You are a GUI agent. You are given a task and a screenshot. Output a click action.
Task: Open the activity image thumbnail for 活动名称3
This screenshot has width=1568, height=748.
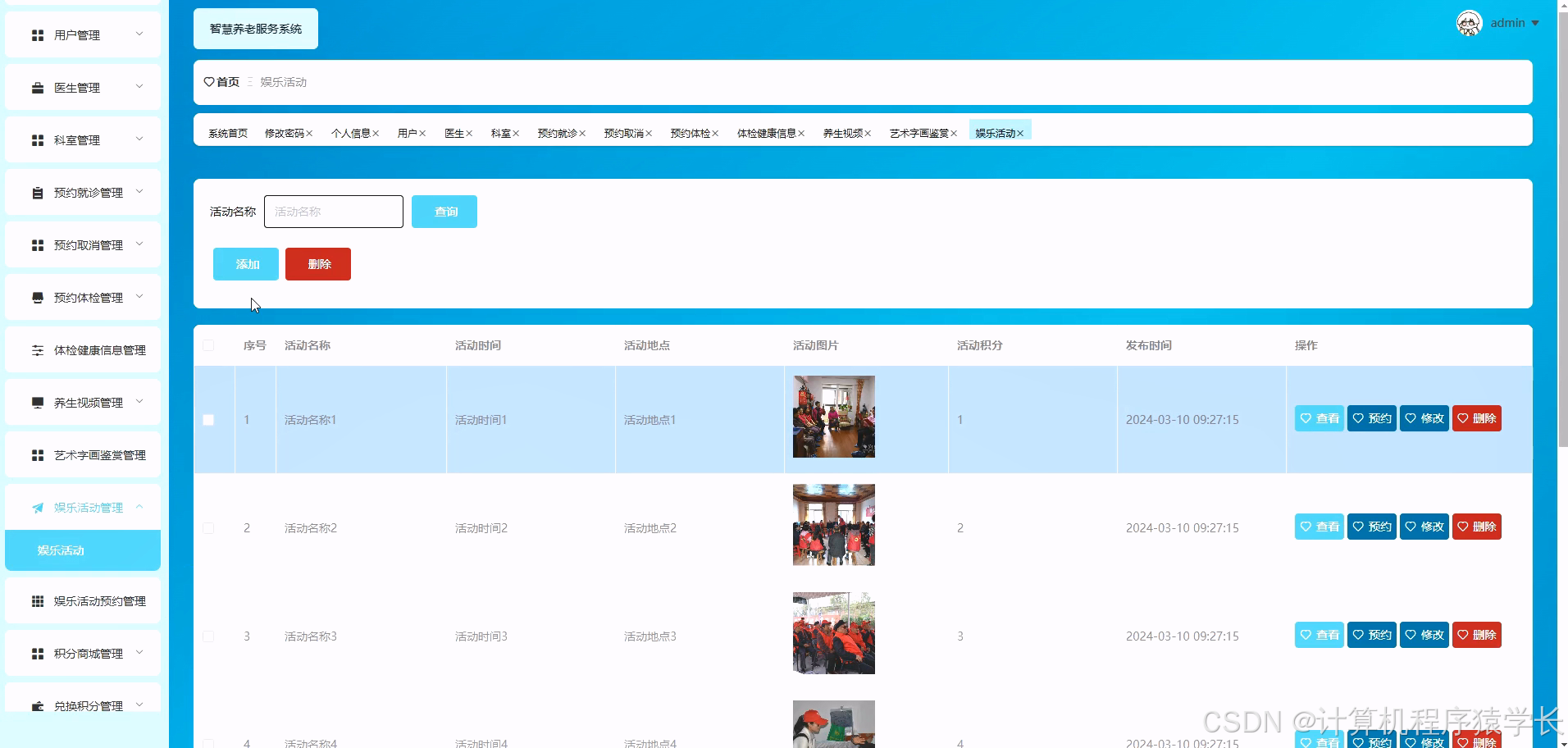coord(833,633)
